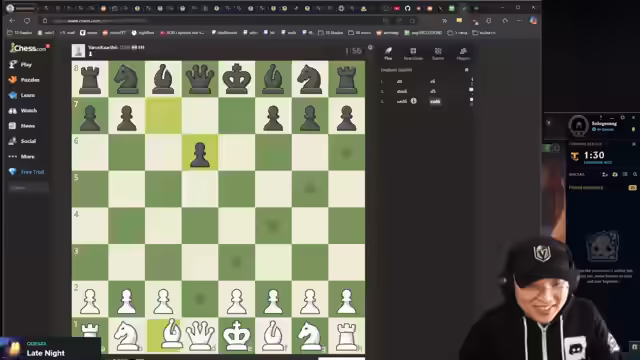The width and height of the screenshot is (640, 360).
Task: Open the Copilot icon in browser toolbar
Action: coord(533,20)
